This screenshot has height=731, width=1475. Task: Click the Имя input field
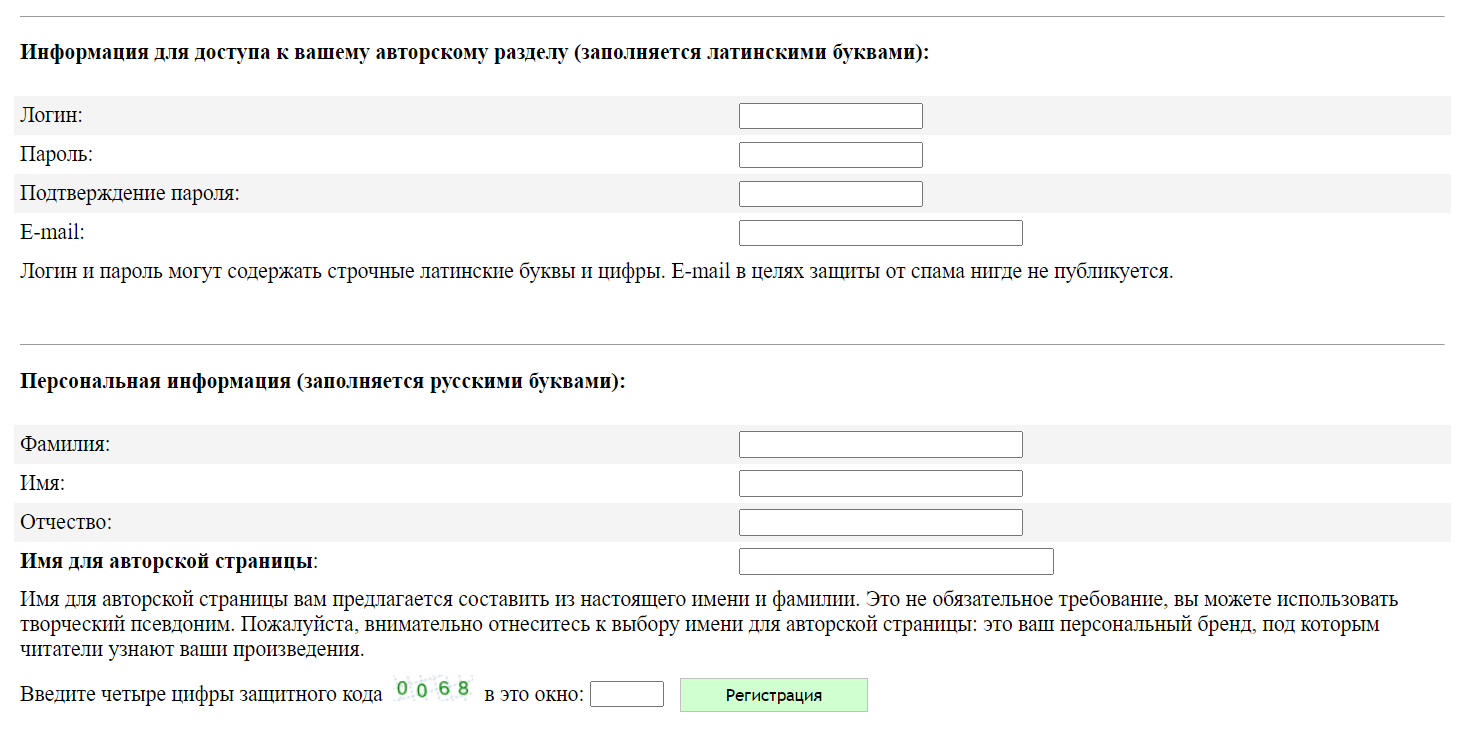point(880,483)
